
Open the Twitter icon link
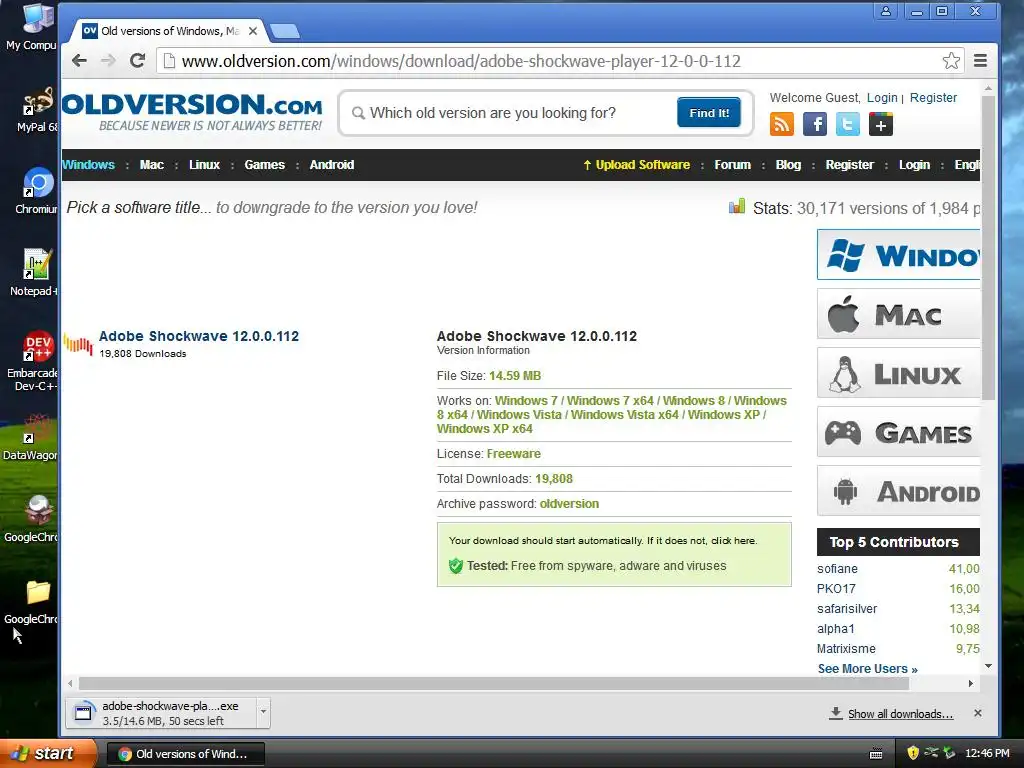pos(848,124)
